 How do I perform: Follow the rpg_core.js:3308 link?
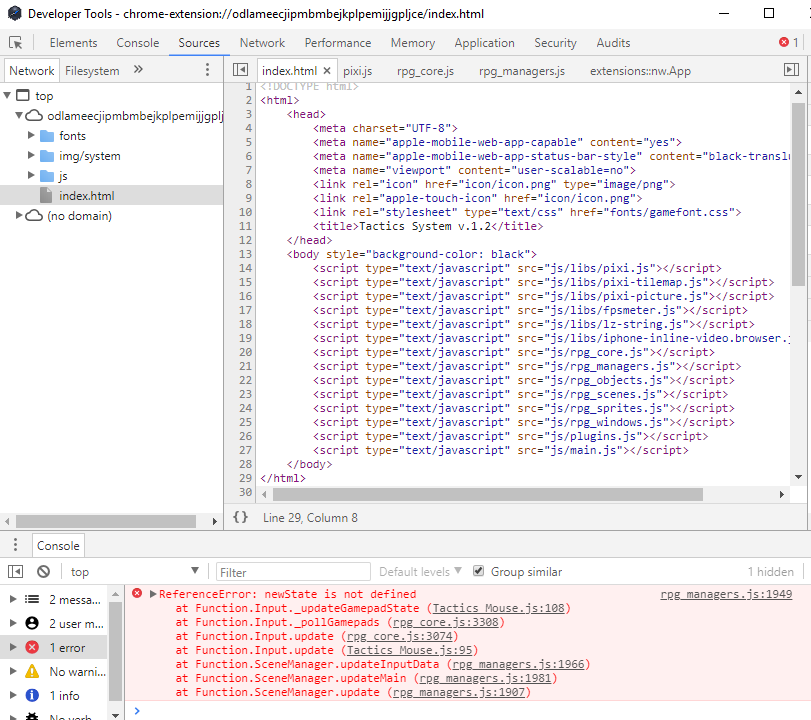(x=445, y=622)
